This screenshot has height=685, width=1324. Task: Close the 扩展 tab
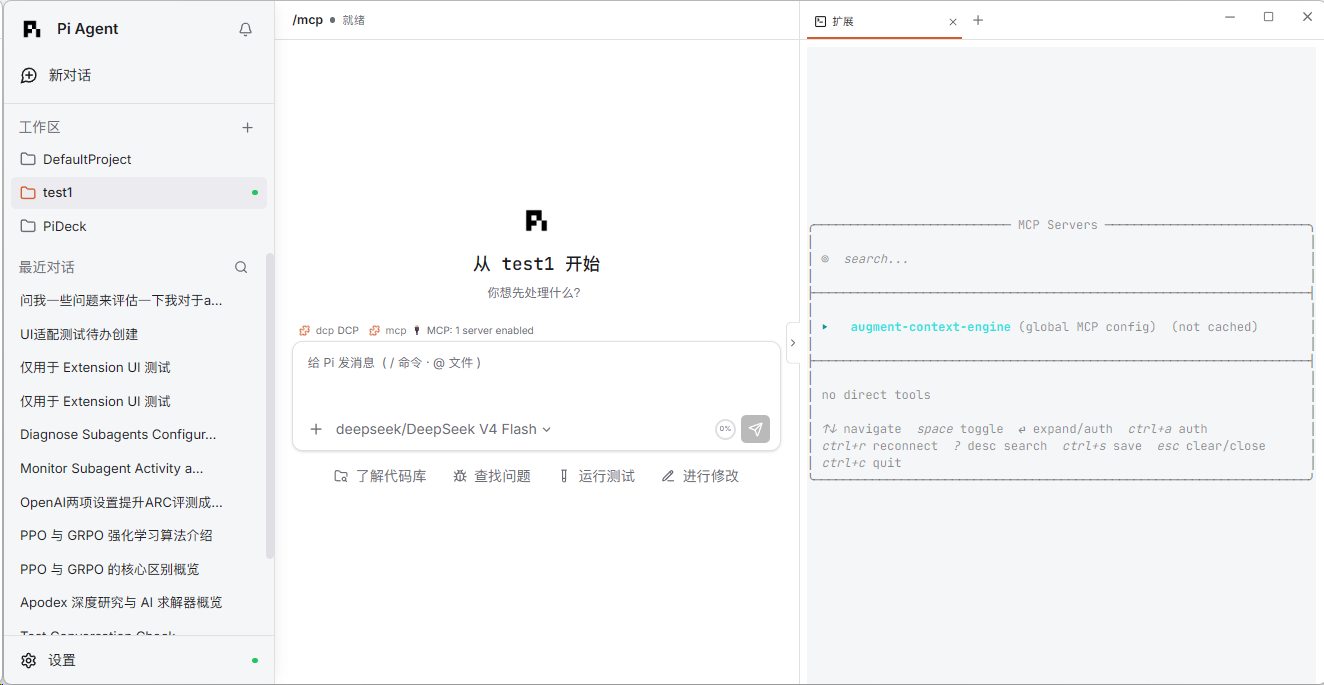click(x=953, y=21)
